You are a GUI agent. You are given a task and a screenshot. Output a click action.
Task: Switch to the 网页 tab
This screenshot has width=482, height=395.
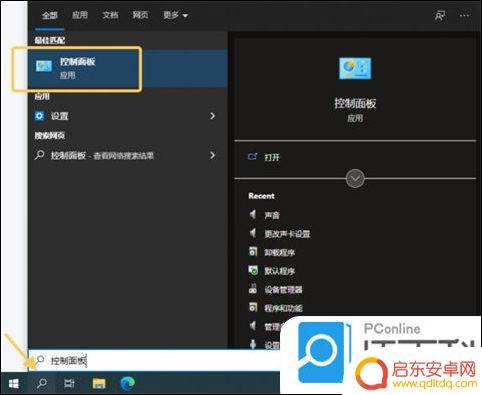click(x=140, y=15)
